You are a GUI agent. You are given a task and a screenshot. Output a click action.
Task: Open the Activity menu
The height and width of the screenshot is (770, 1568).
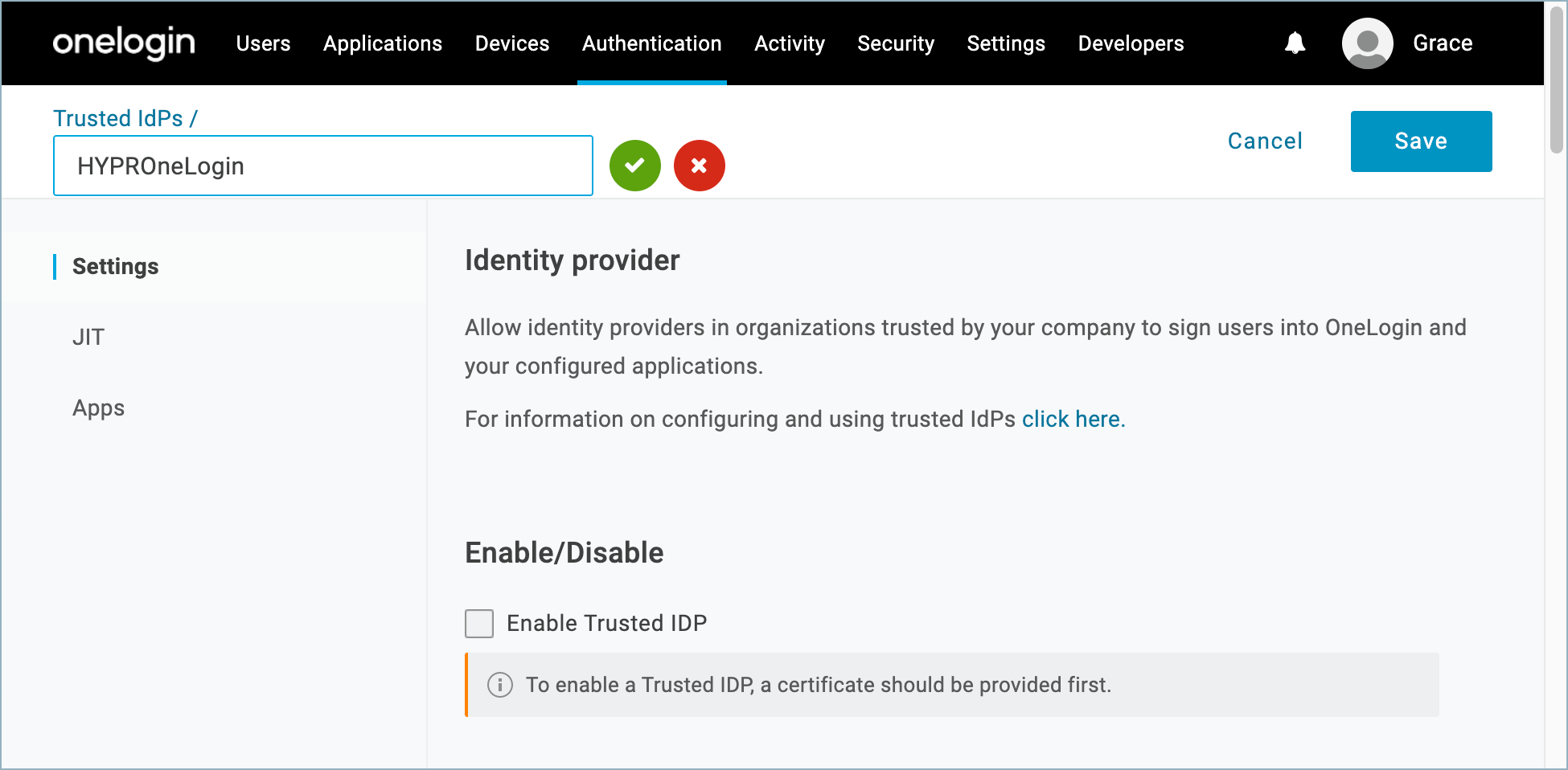789,43
